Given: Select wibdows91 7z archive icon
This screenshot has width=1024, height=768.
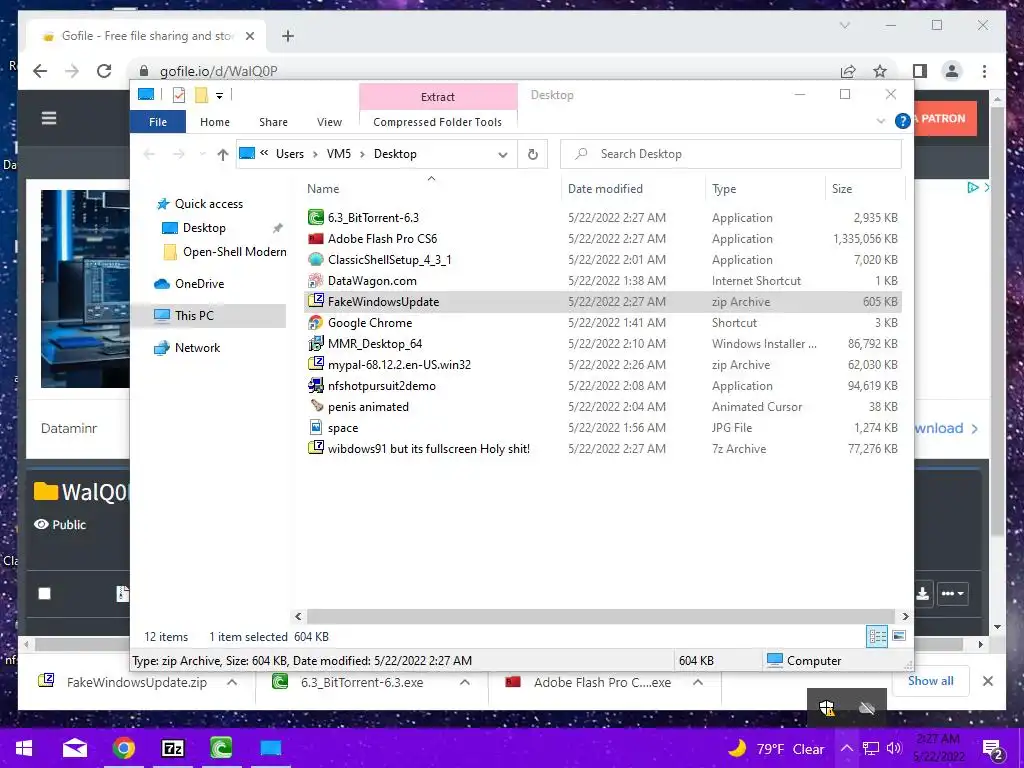Looking at the screenshot, I should (316, 449).
